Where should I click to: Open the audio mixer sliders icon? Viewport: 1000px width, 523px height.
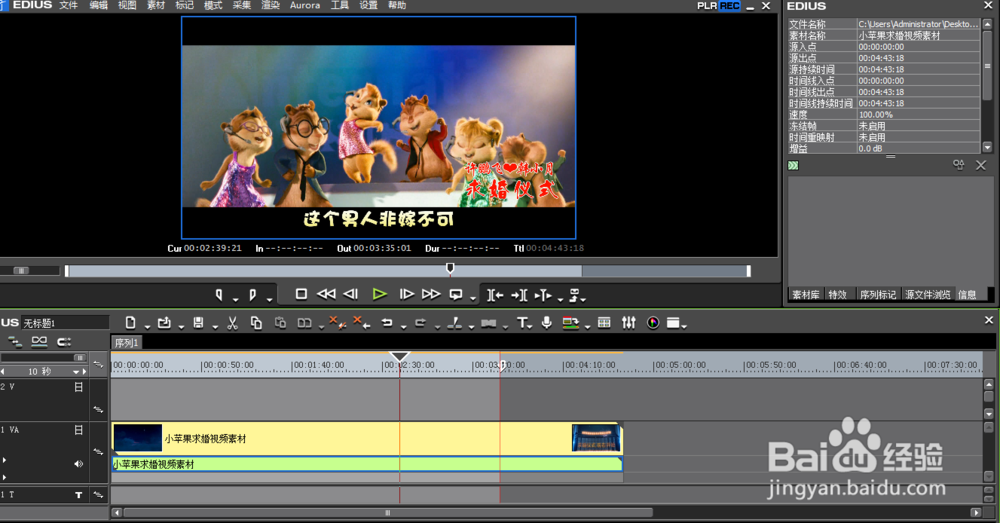629,323
